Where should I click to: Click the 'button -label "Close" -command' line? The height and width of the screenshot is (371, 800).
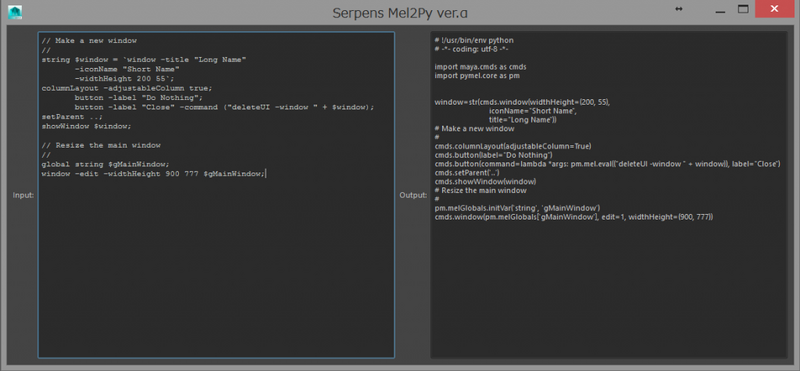(x=224, y=107)
